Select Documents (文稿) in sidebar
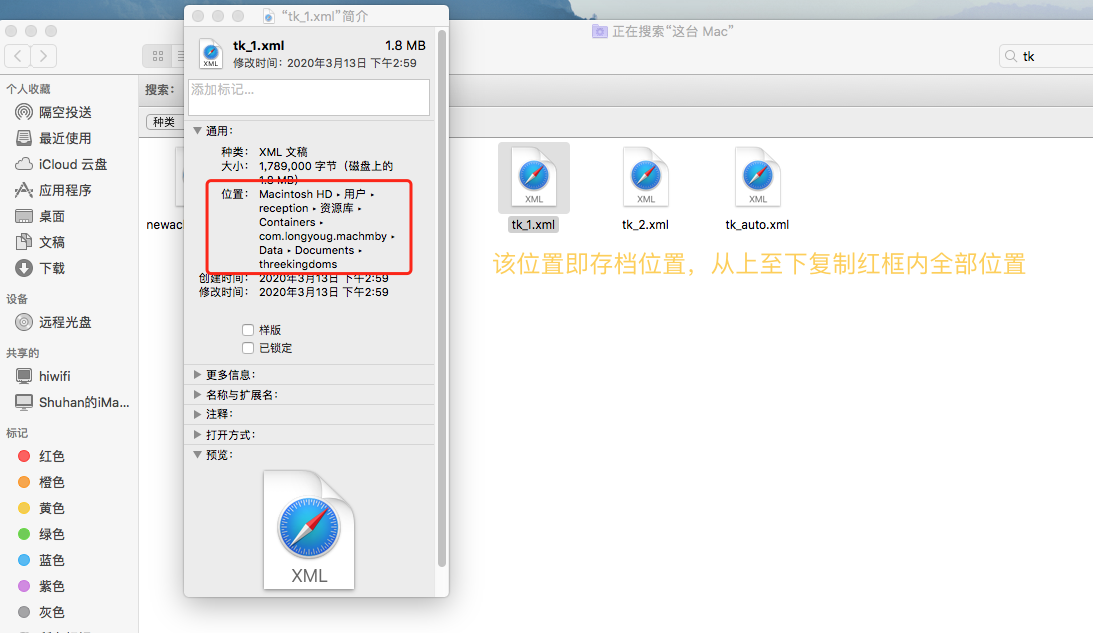Screen dimensions: 1093x633 click(x=40, y=242)
